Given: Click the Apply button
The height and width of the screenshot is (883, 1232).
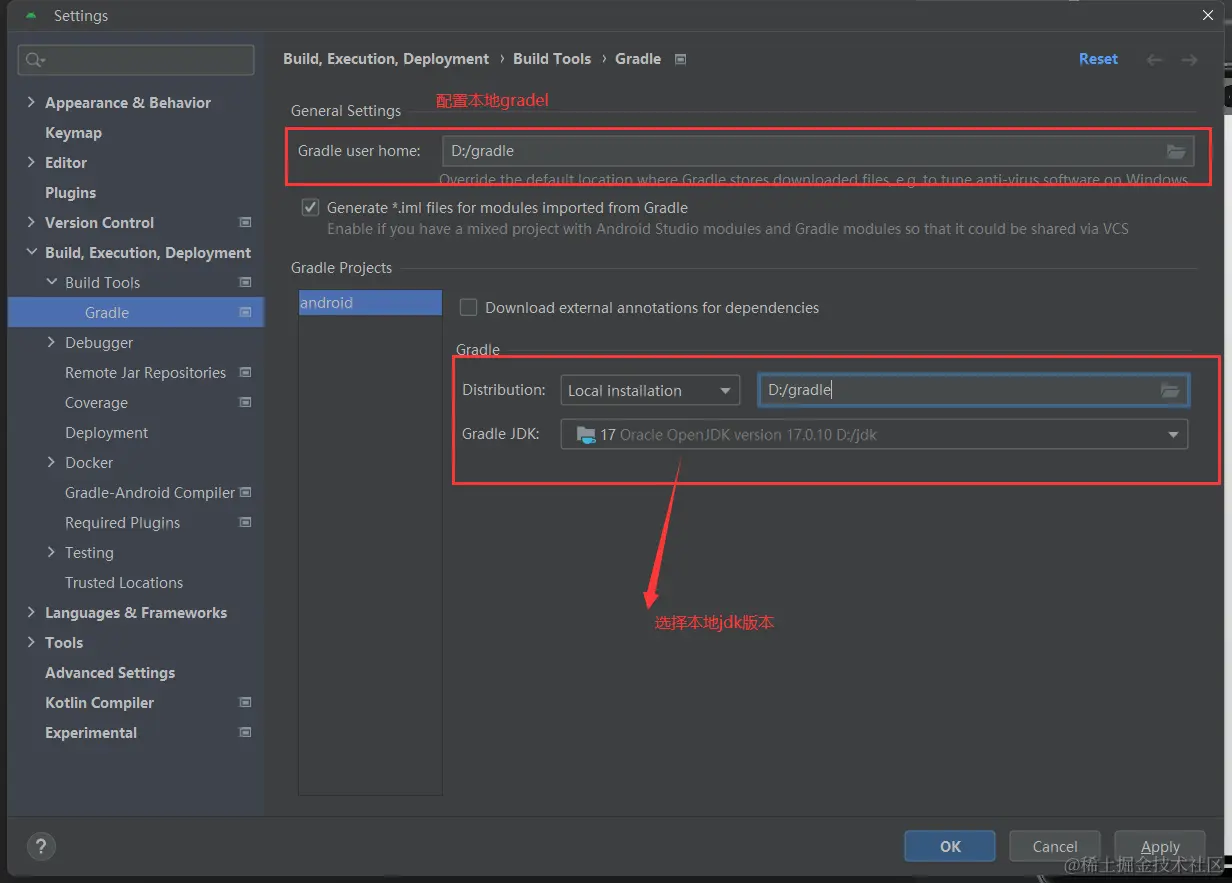Looking at the screenshot, I should pyautogui.click(x=1160, y=846).
